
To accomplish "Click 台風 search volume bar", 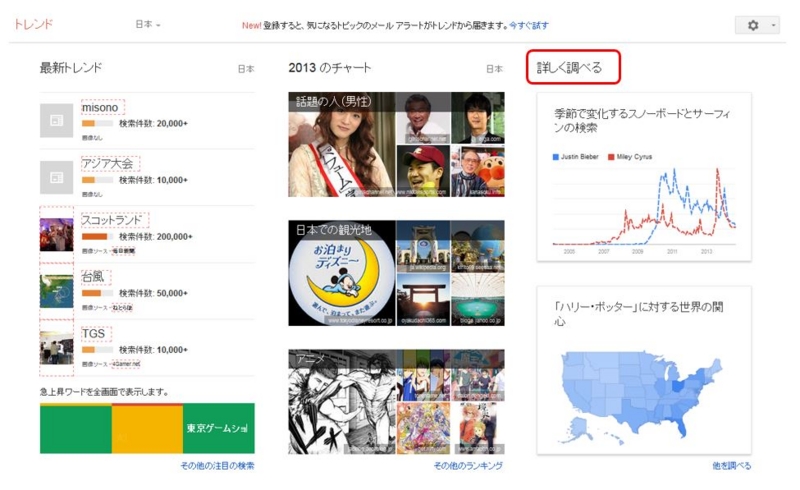I will coord(97,293).
